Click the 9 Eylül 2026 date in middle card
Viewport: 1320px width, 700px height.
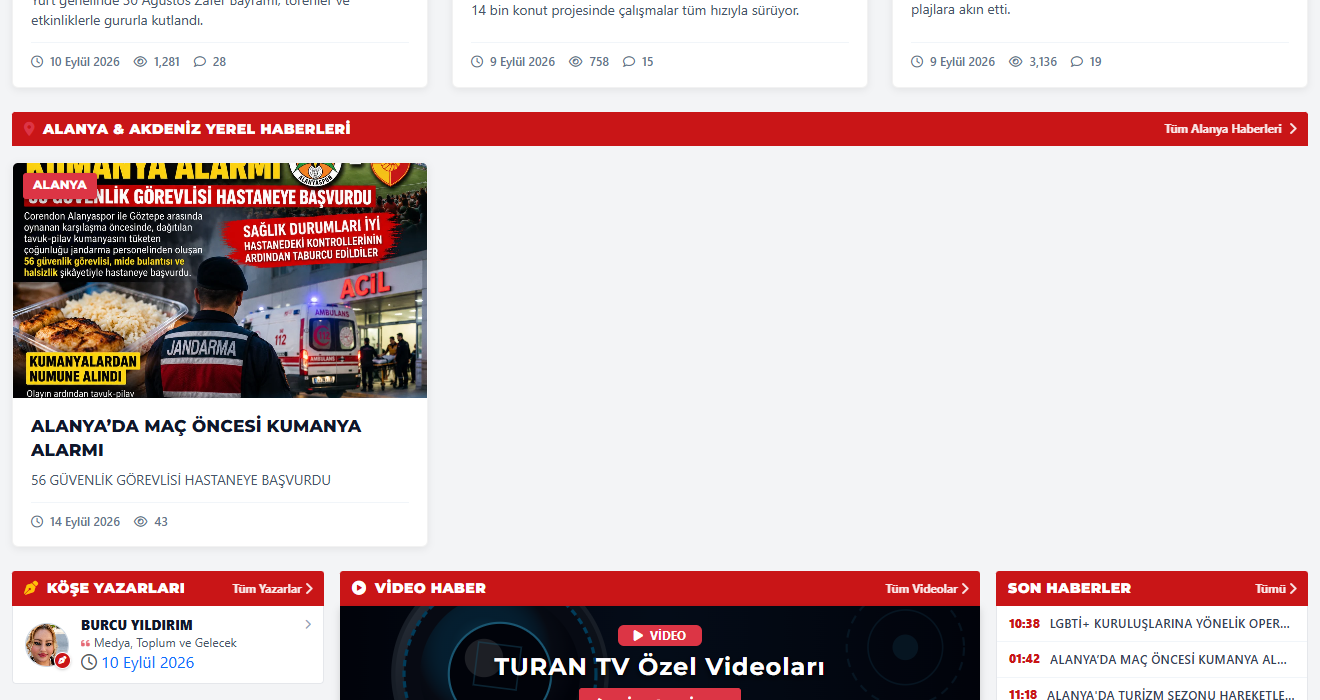point(522,62)
